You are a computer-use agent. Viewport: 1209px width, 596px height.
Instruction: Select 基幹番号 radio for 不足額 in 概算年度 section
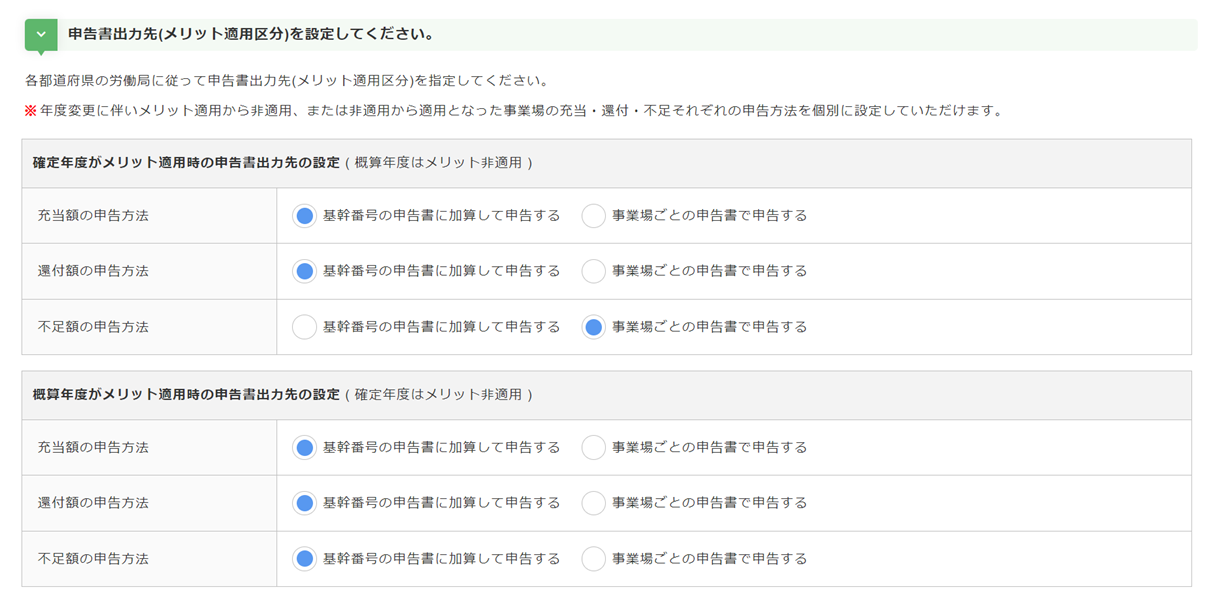click(305, 559)
